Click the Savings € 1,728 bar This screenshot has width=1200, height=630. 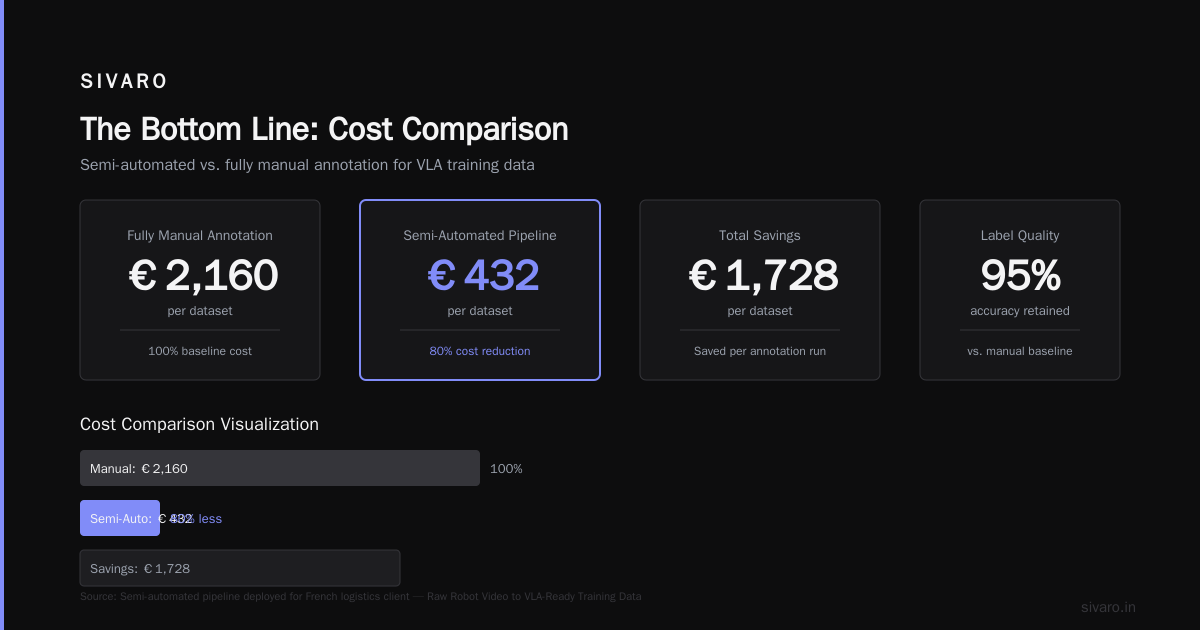point(240,568)
